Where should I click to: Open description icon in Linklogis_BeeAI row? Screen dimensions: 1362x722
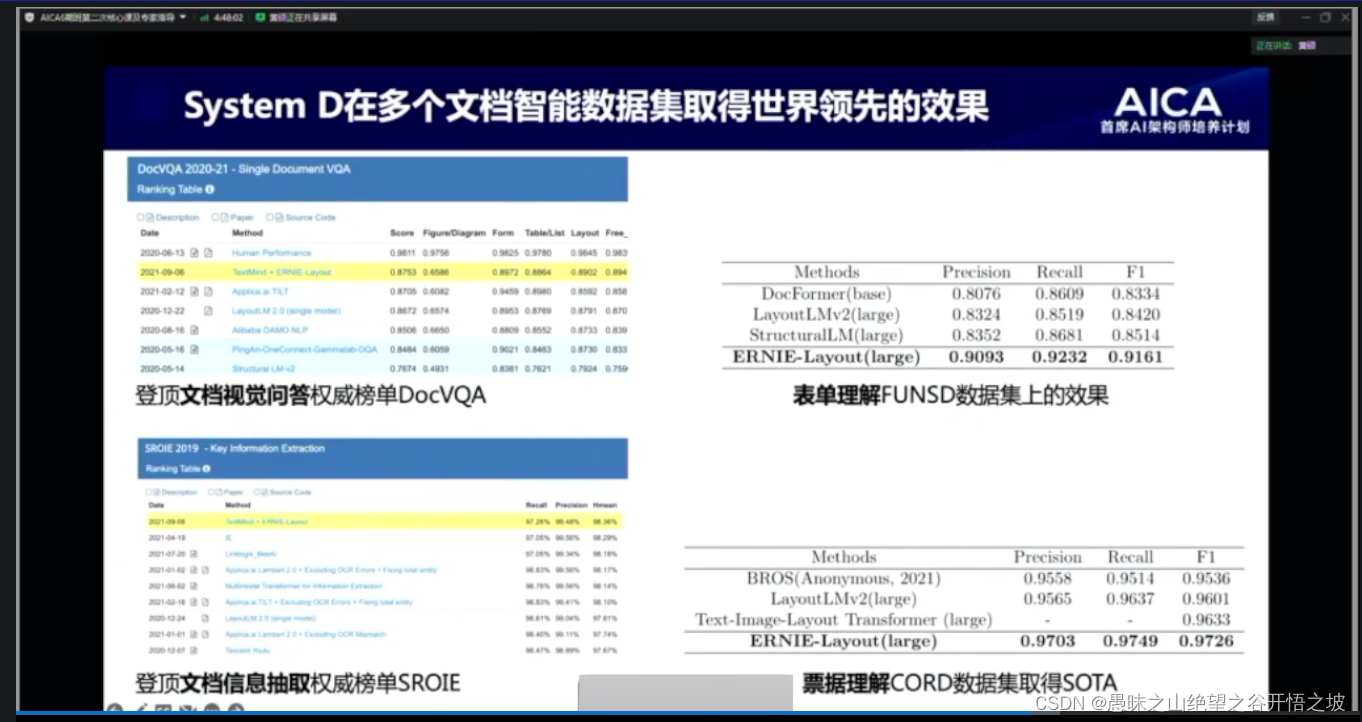click(x=194, y=553)
